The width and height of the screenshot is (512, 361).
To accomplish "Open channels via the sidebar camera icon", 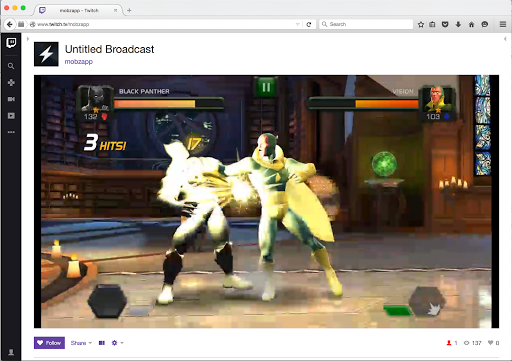I will click(11, 99).
